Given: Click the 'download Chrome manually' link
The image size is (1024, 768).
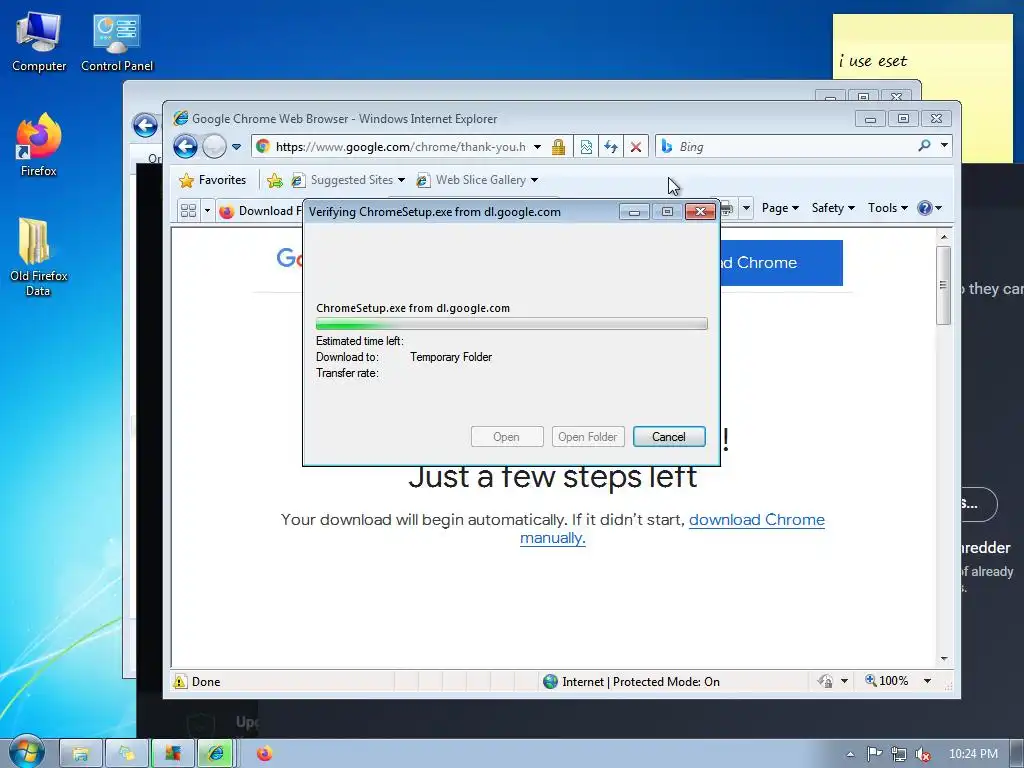Looking at the screenshot, I should [756, 520].
